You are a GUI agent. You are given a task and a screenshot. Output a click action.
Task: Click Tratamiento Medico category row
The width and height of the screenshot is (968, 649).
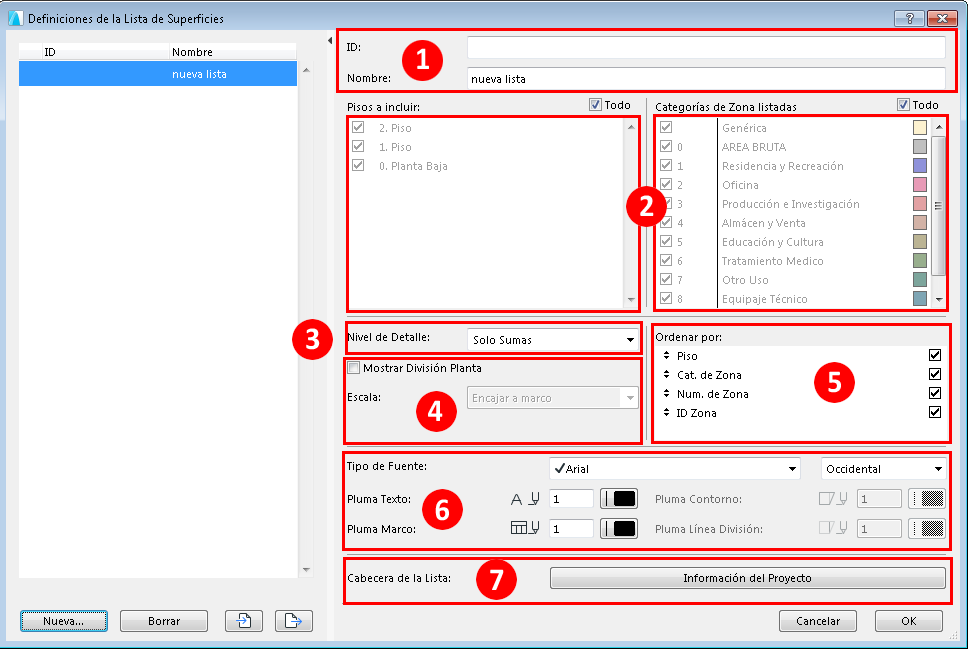[x=793, y=261]
